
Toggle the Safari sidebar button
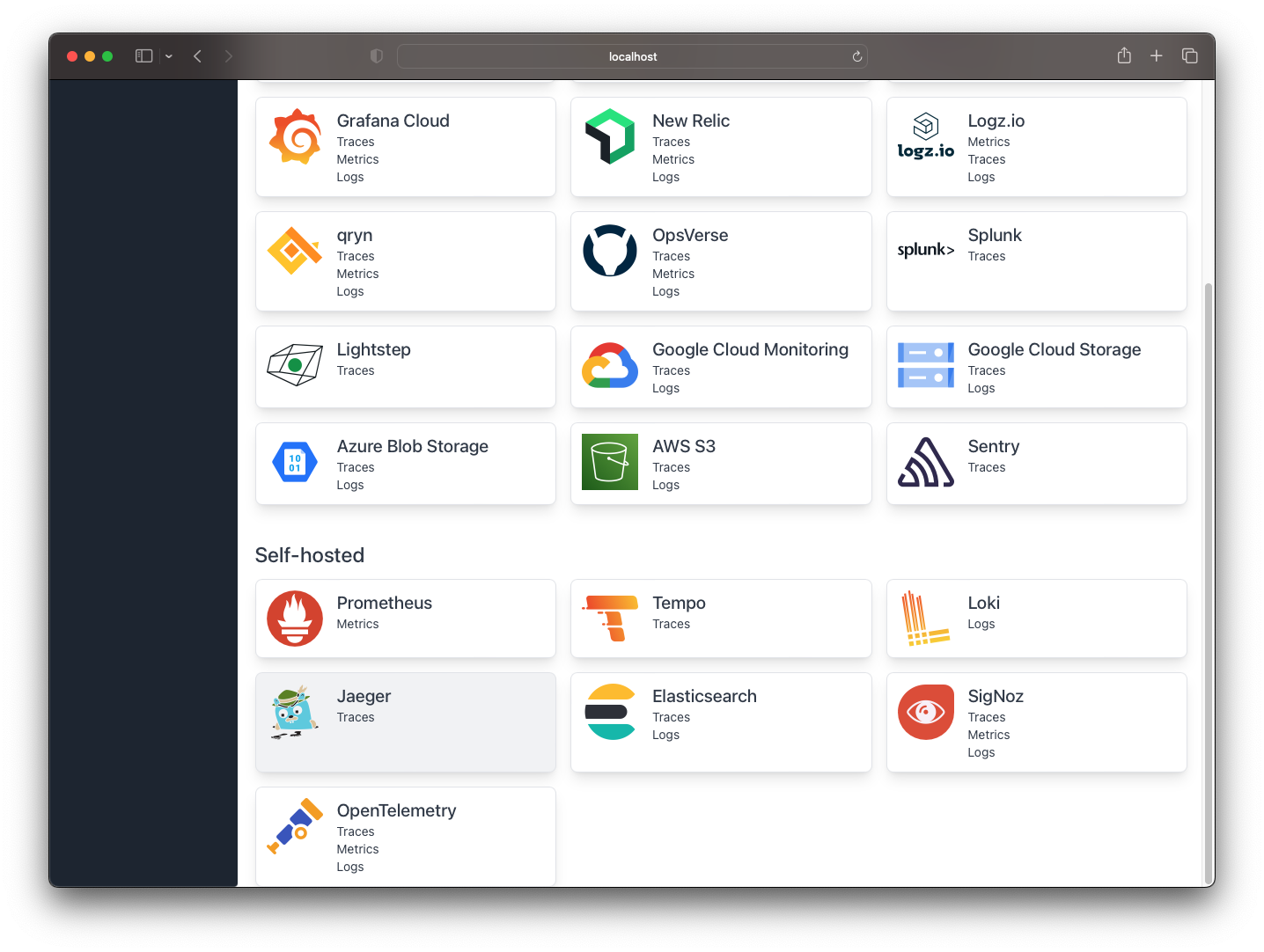(144, 55)
